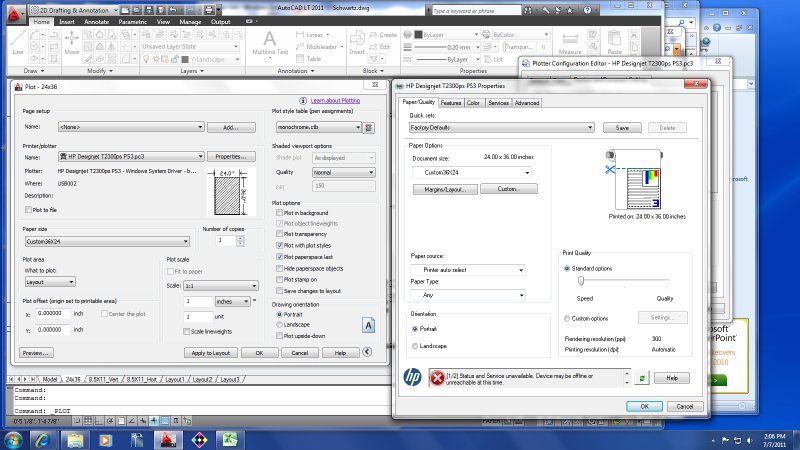The width and height of the screenshot is (800, 450).
Task: Click the collapse dialog arrow beside Help
Action: [368, 353]
